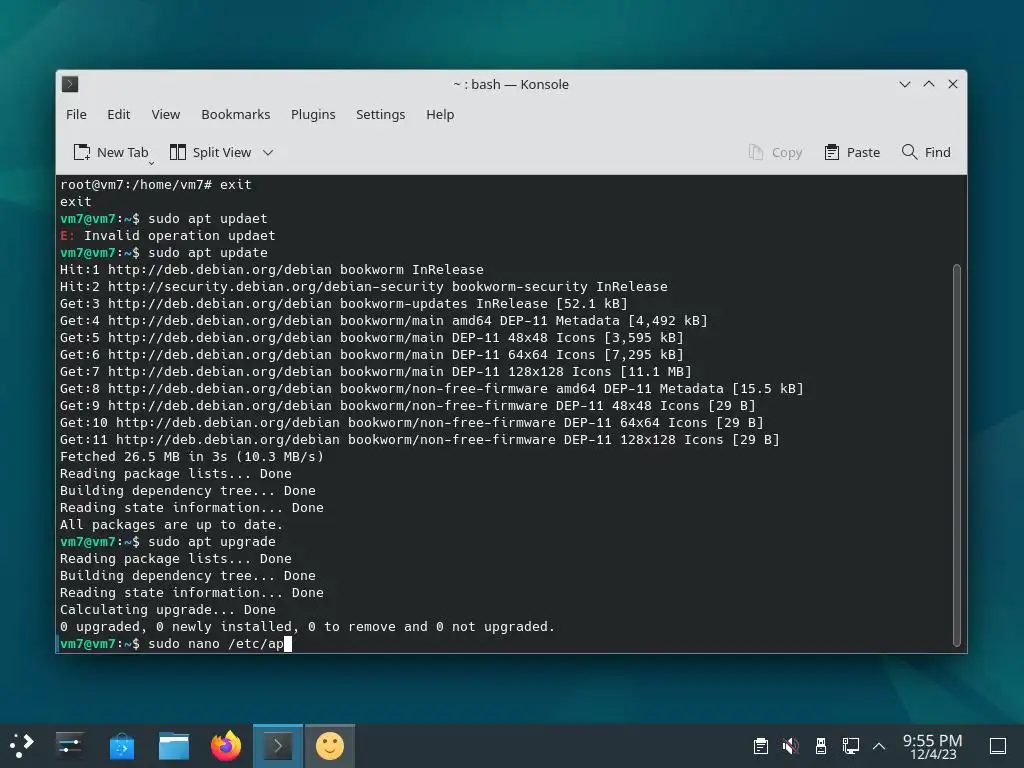This screenshot has width=1024, height=768.
Task: Open the network tray icon
Action: tap(850, 746)
